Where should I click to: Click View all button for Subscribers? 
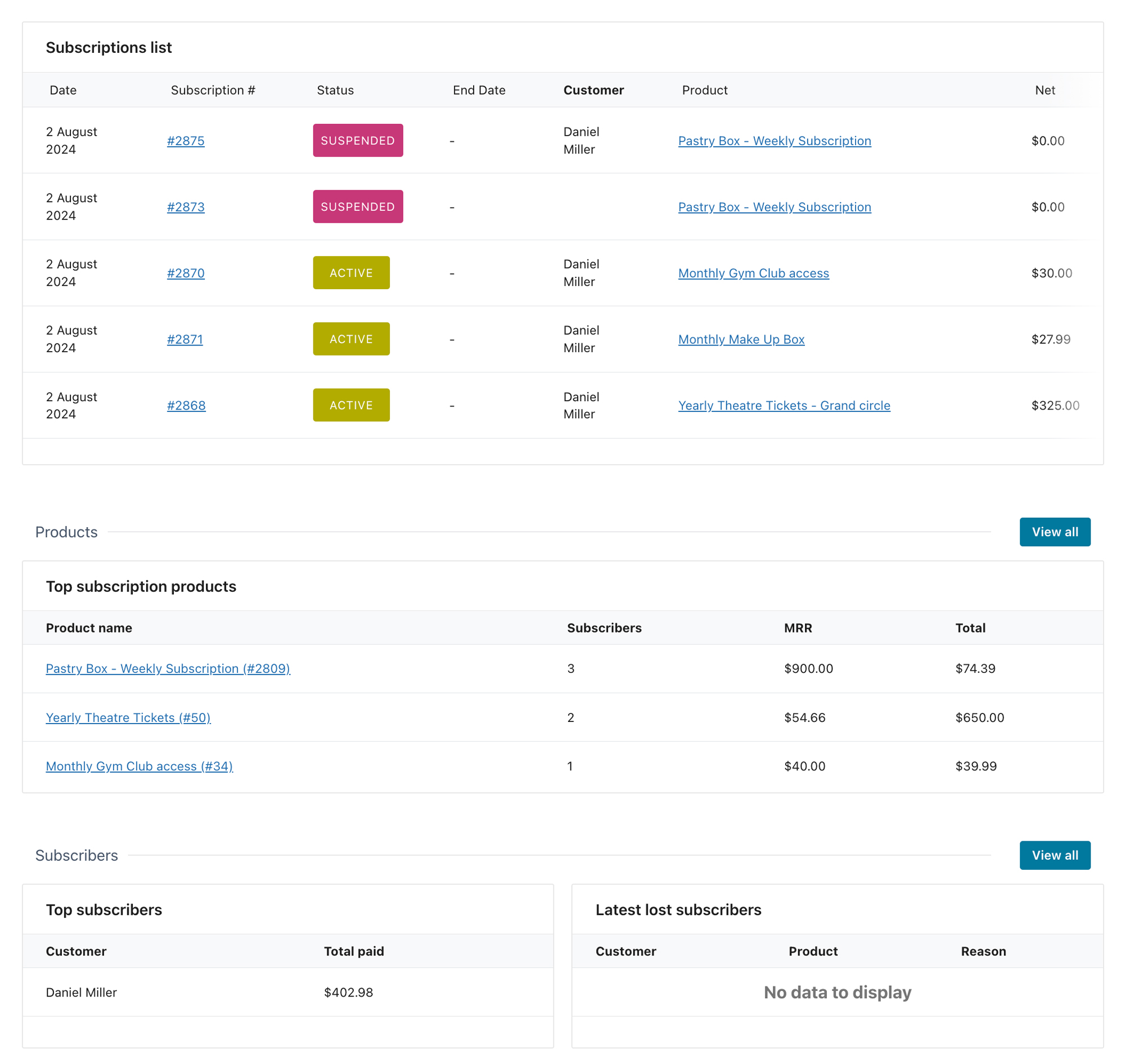coord(1054,855)
